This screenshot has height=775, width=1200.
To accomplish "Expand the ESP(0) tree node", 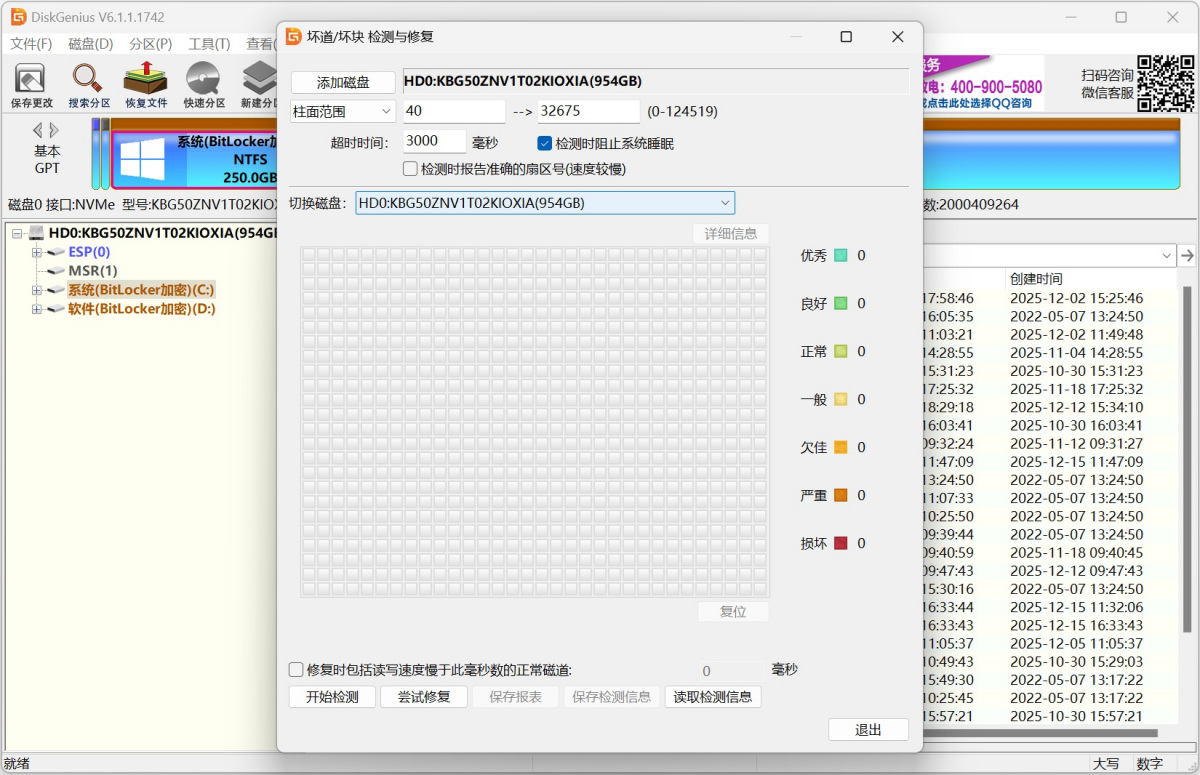I will [34, 252].
